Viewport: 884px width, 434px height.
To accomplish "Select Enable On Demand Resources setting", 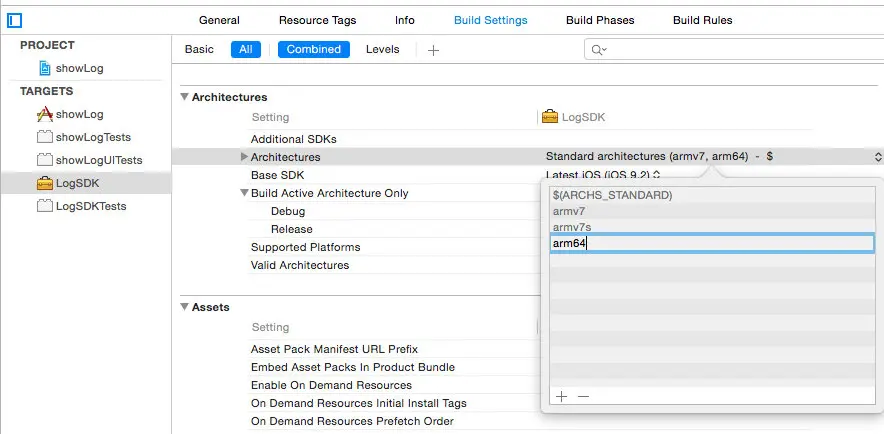I will [x=331, y=385].
